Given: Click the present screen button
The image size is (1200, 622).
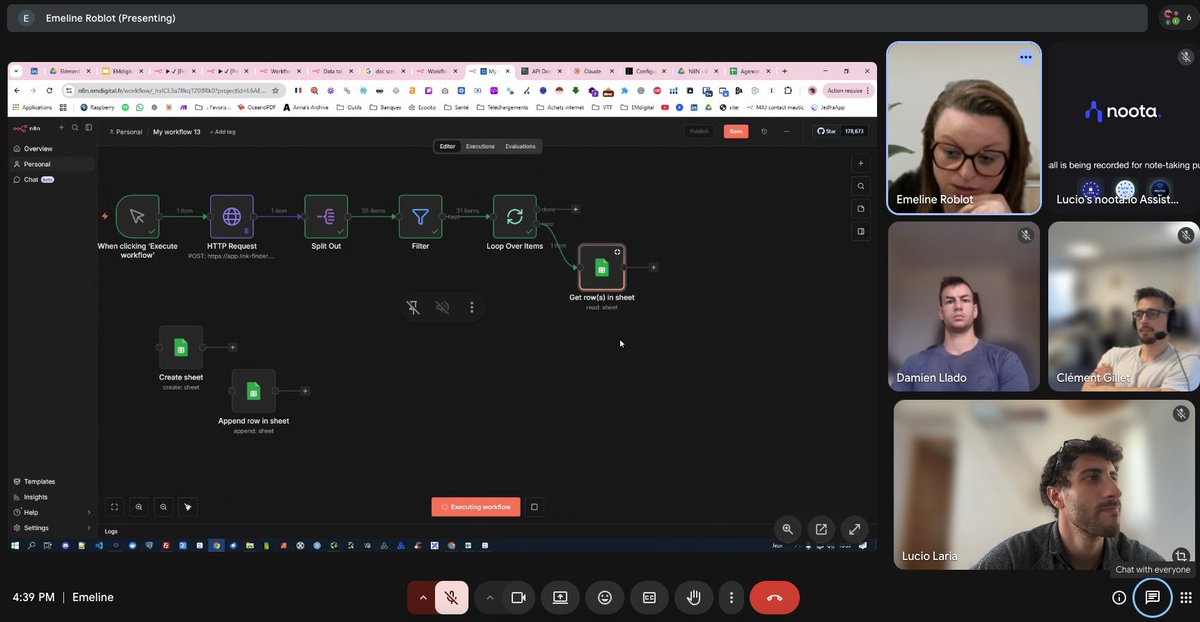Looking at the screenshot, I should [560, 597].
